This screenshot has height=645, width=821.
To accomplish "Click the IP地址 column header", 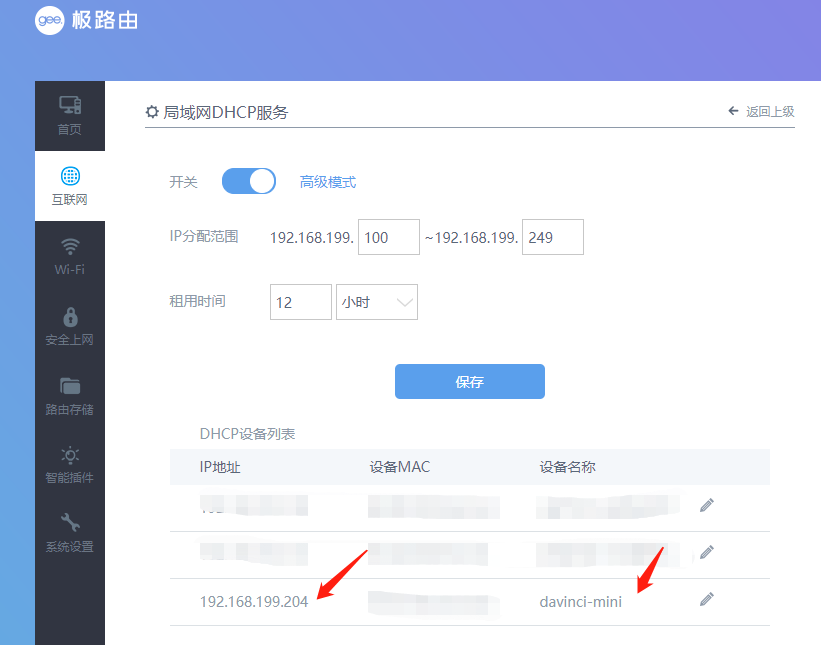I will (220, 467).
